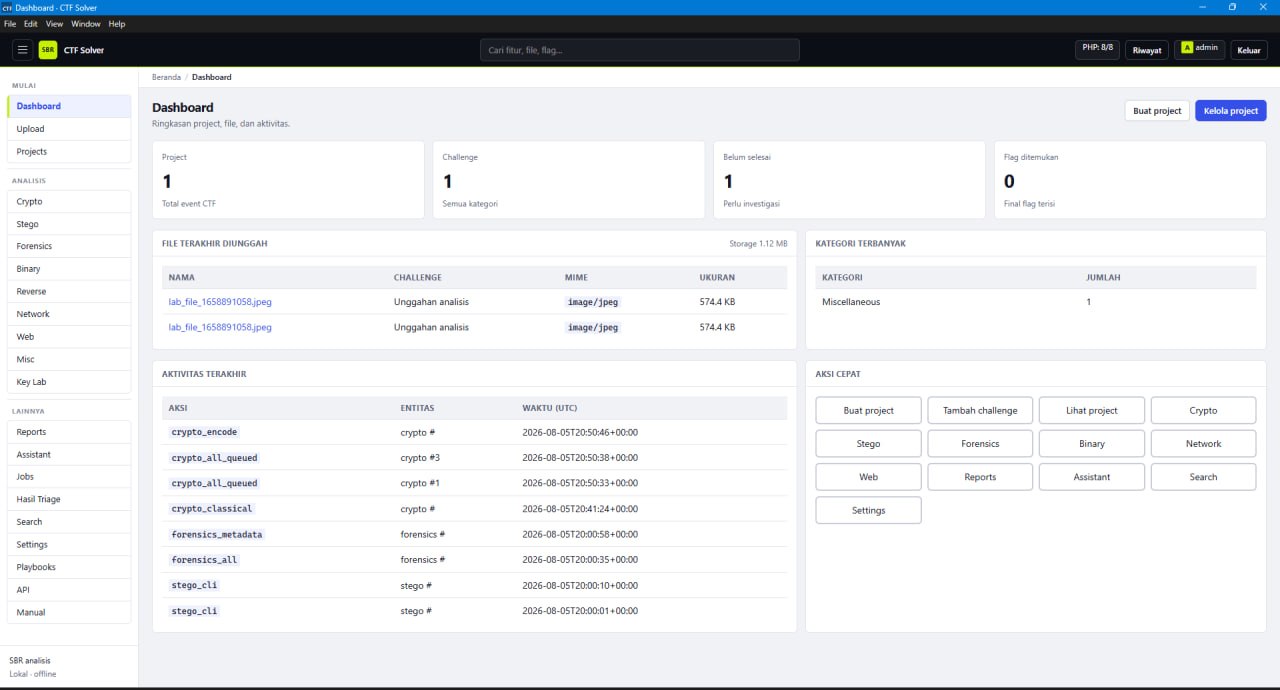This screenshot has height=690, width=1280.
Task: Open Riwayat history
Action: point(1147,50)
